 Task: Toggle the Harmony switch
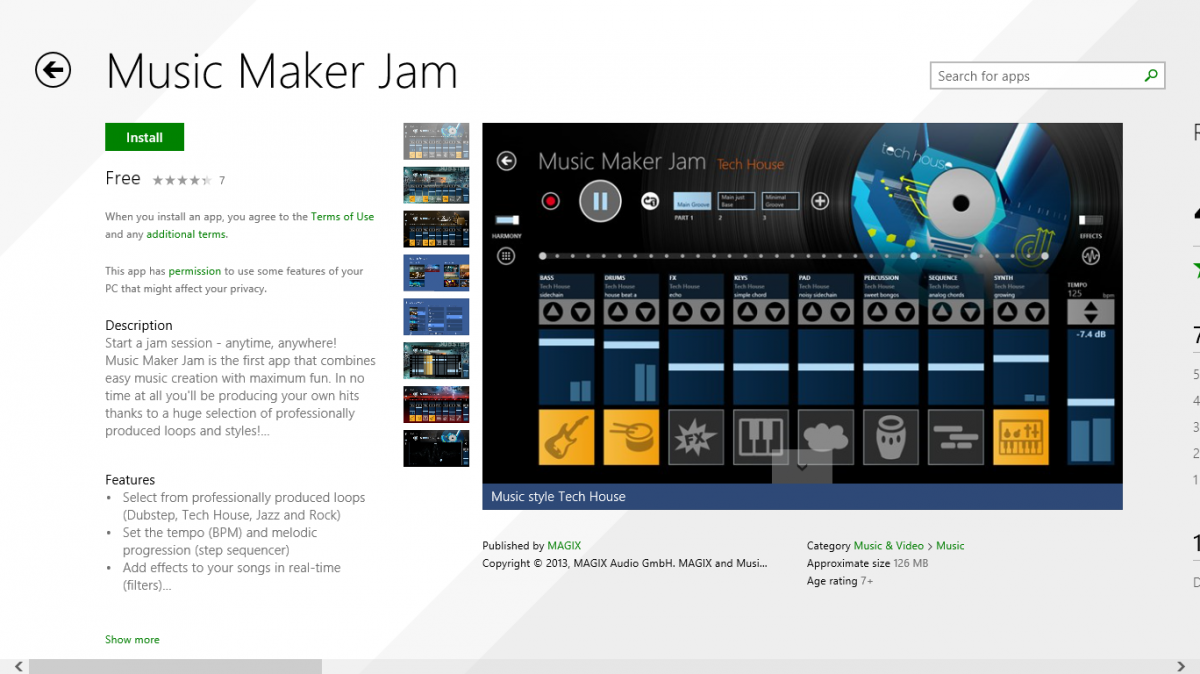pos(507,220)
